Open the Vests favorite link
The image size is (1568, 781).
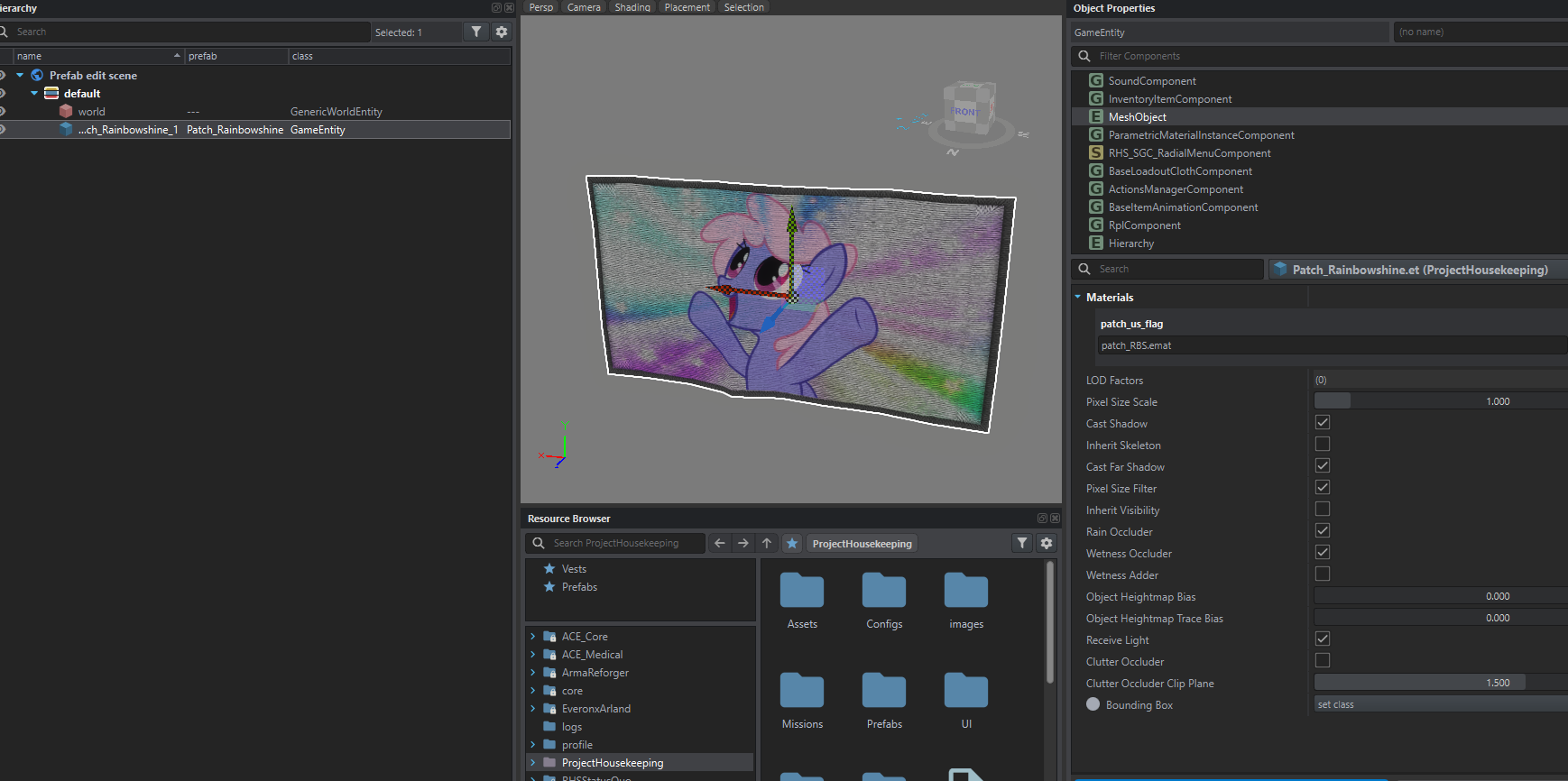coord(574,568)
